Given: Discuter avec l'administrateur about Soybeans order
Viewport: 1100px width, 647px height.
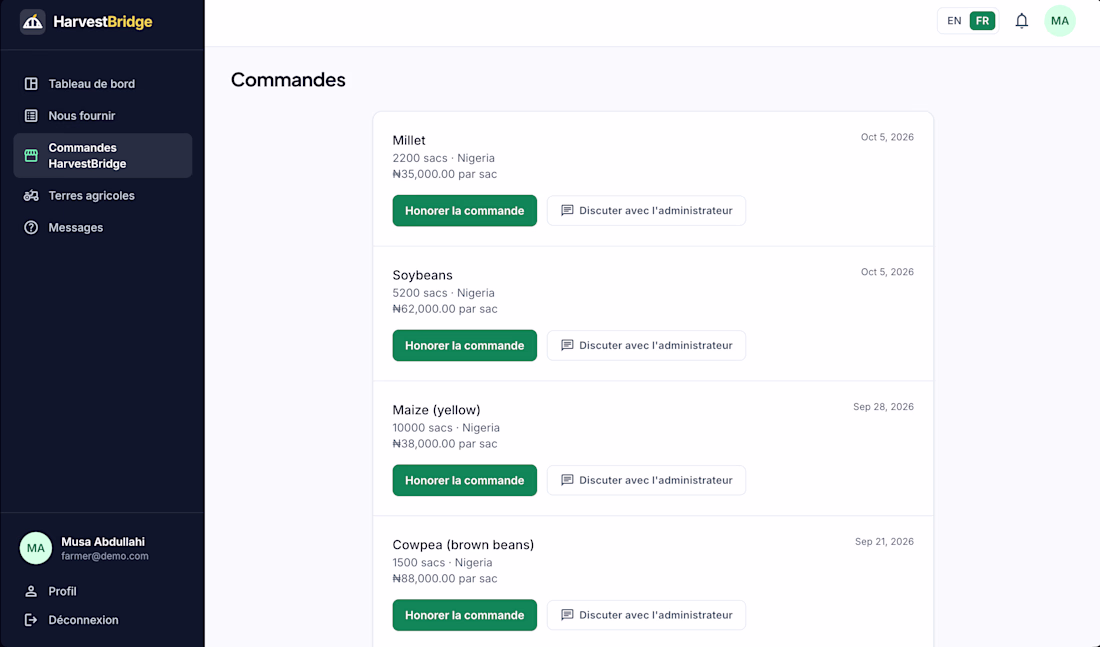Looking at the screenshot, I should tap(646, 345).
